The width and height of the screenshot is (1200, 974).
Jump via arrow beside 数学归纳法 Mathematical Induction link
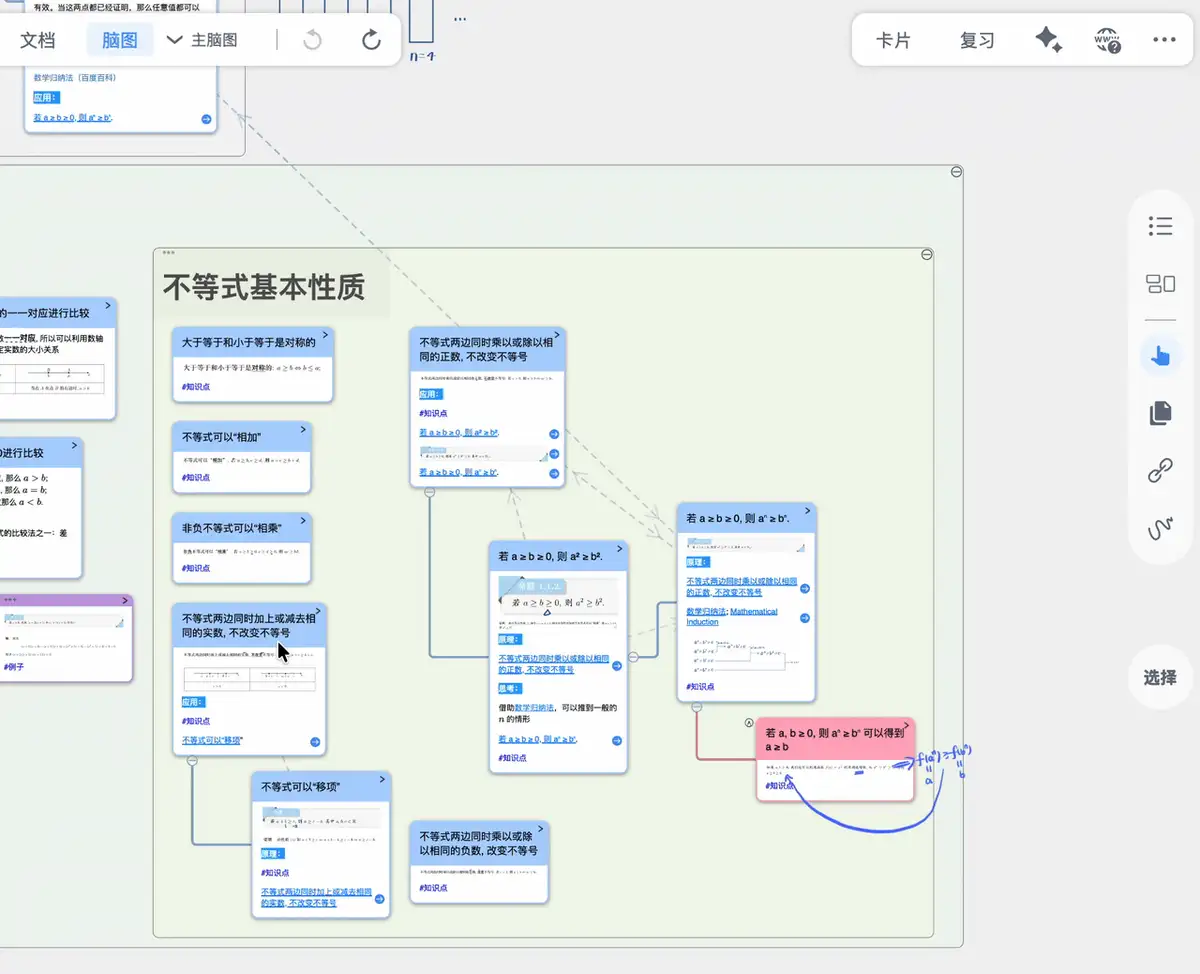click(804, 616)
